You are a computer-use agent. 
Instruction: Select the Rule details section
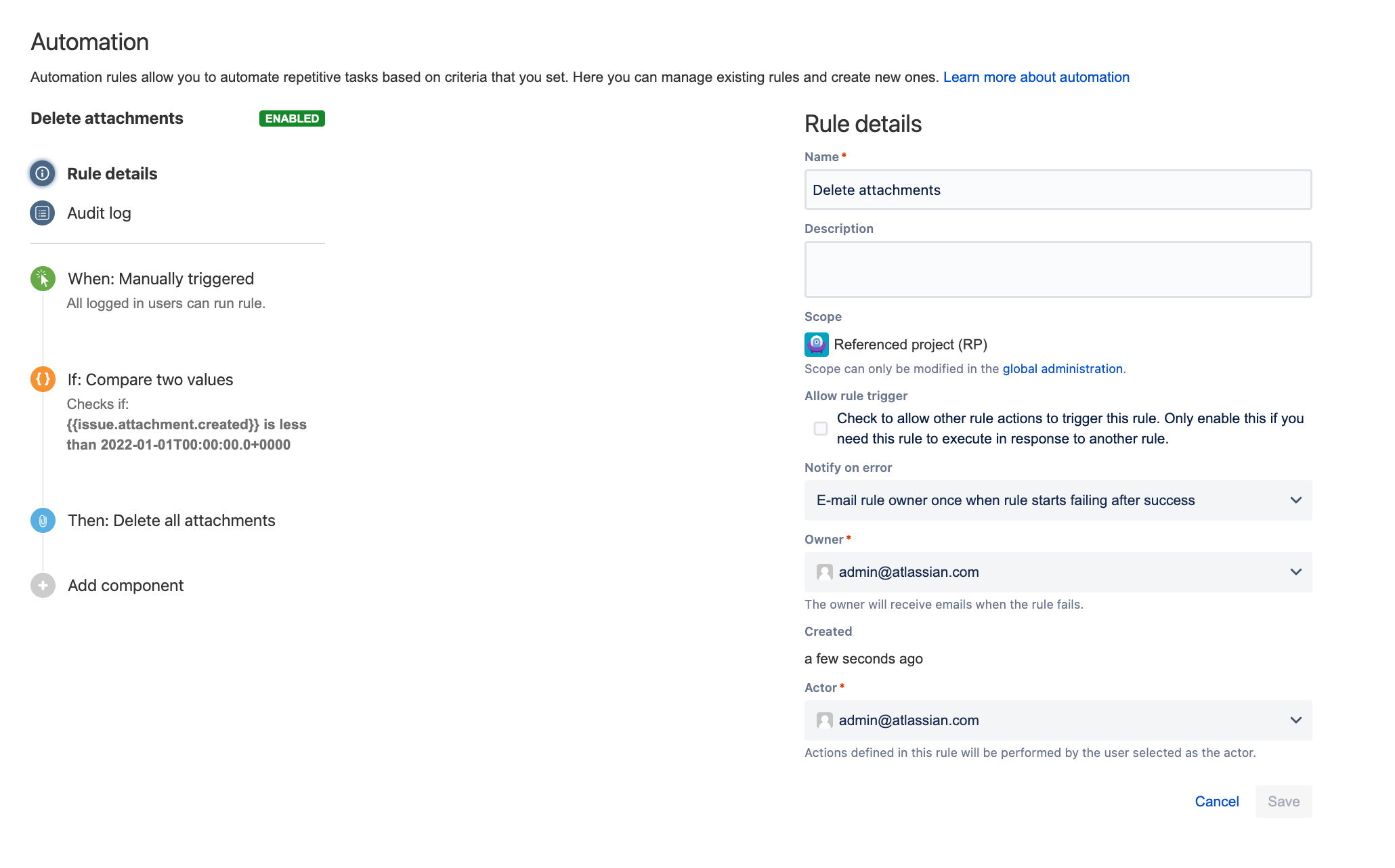tap(112, 173)
